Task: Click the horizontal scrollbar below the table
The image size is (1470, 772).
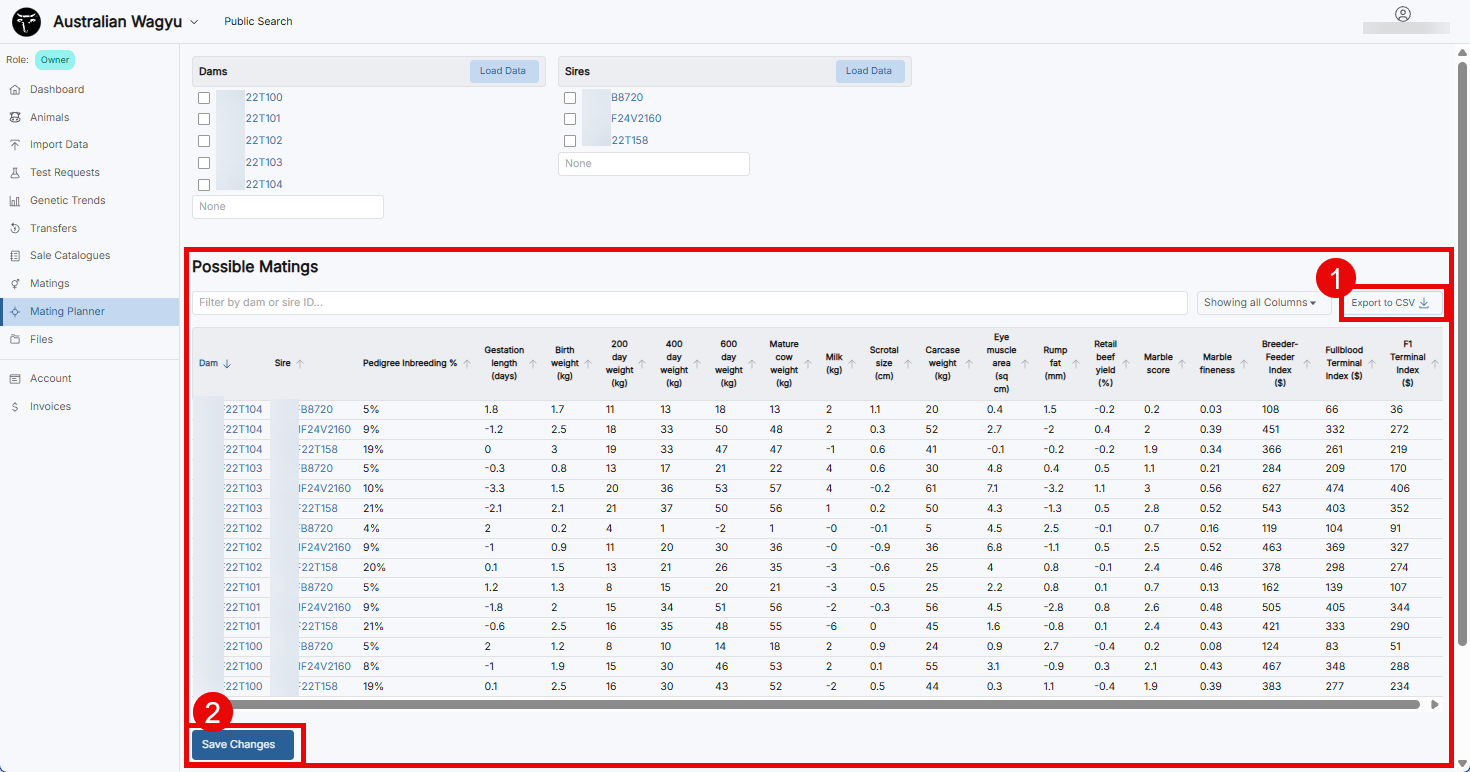Action: 800,705
